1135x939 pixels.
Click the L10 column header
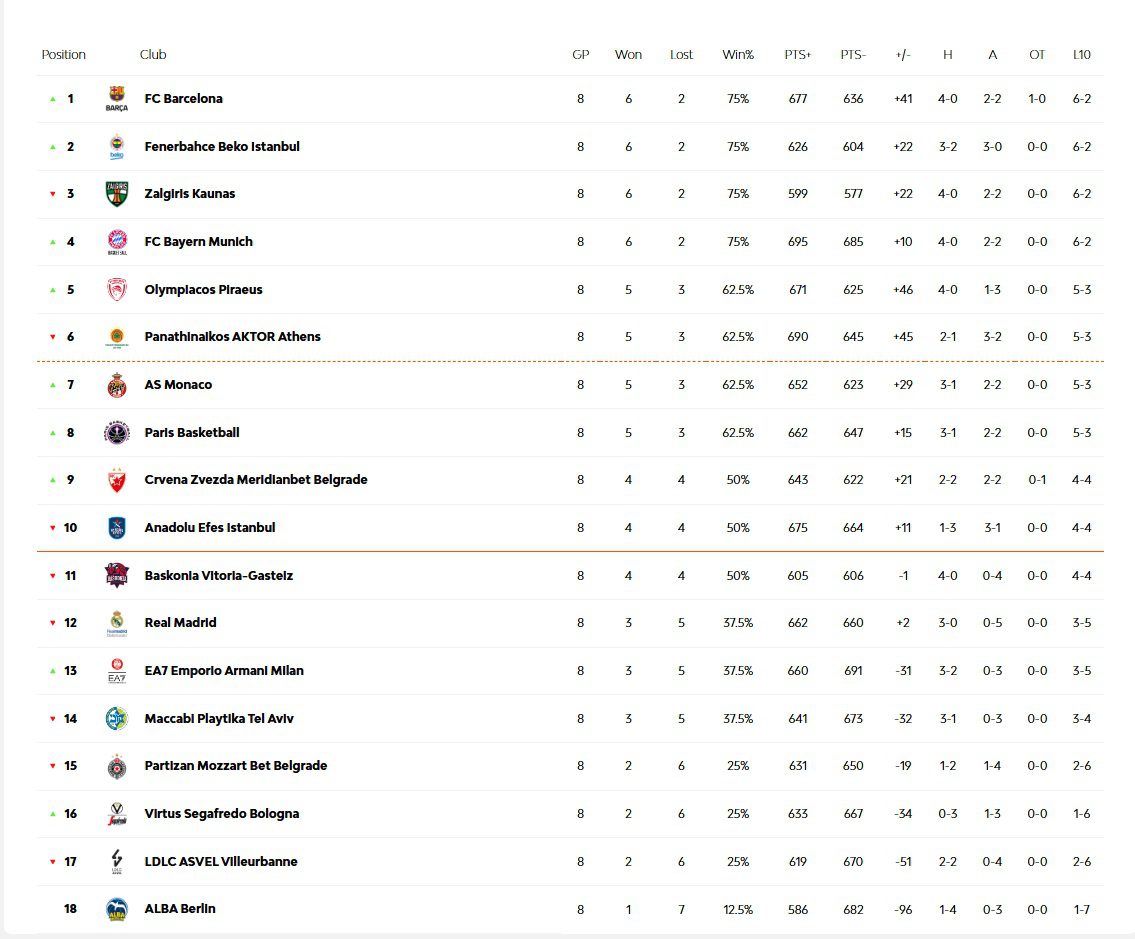point(1081,55)
